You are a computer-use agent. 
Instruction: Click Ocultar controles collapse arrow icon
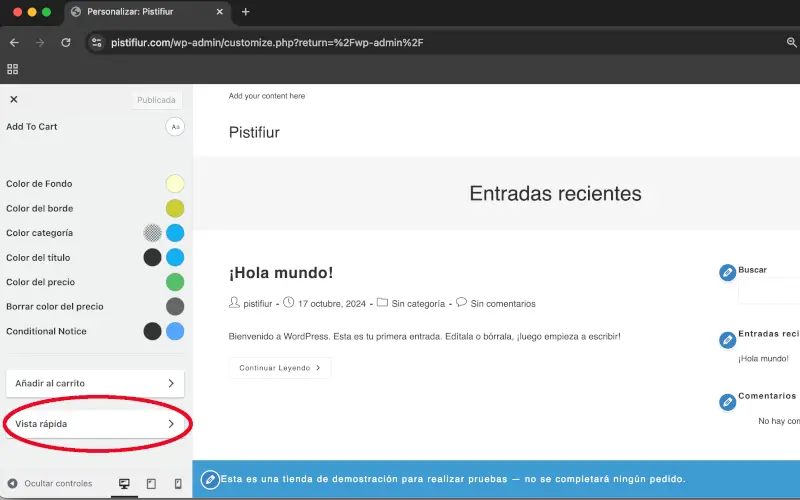(x=13, y=483)
